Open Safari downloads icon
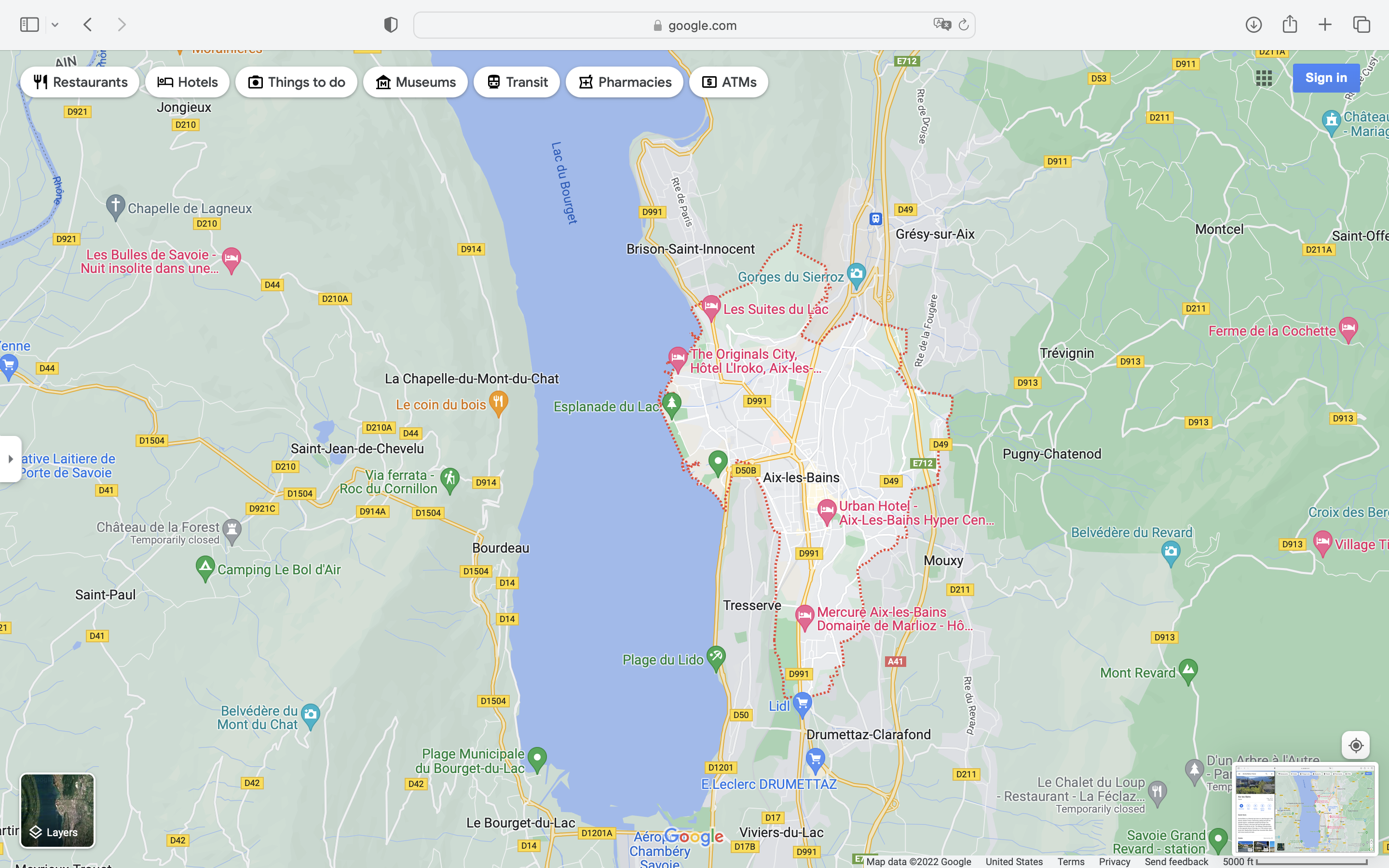1389x868 pixels. (x=1253, y=25)
